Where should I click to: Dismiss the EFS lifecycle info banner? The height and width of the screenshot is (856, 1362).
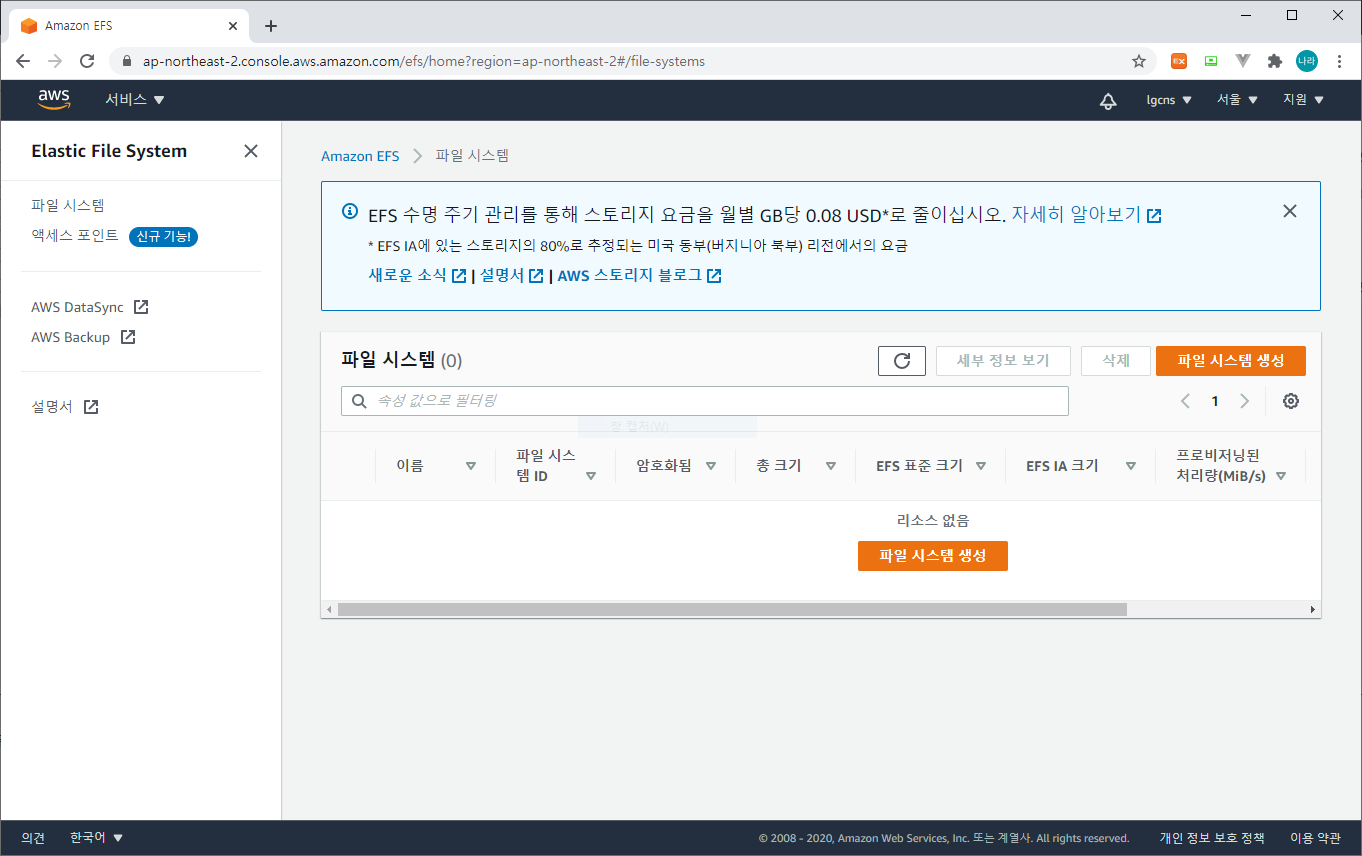point(1290,211)
